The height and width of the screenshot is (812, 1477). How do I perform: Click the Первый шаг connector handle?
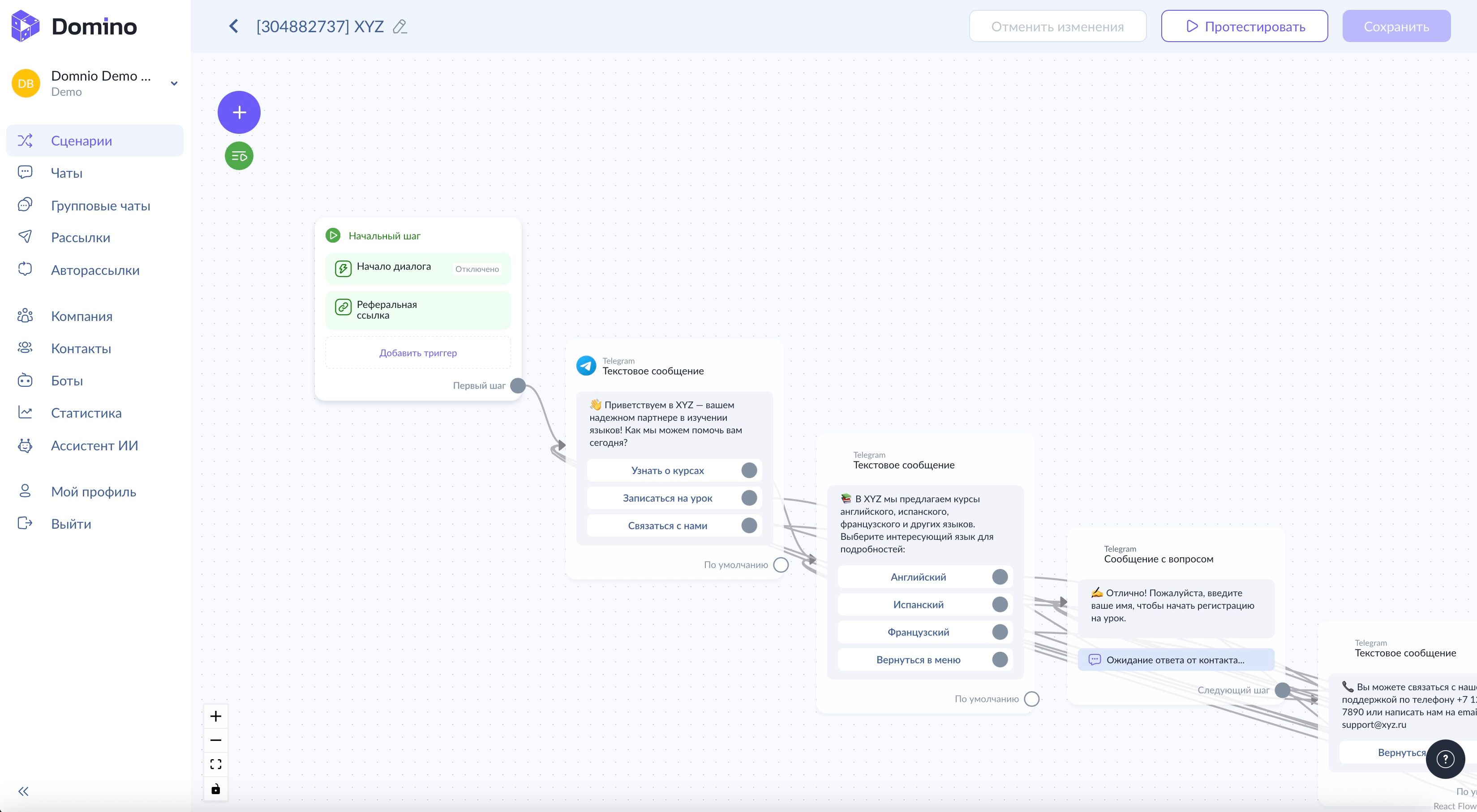(518, 386)
